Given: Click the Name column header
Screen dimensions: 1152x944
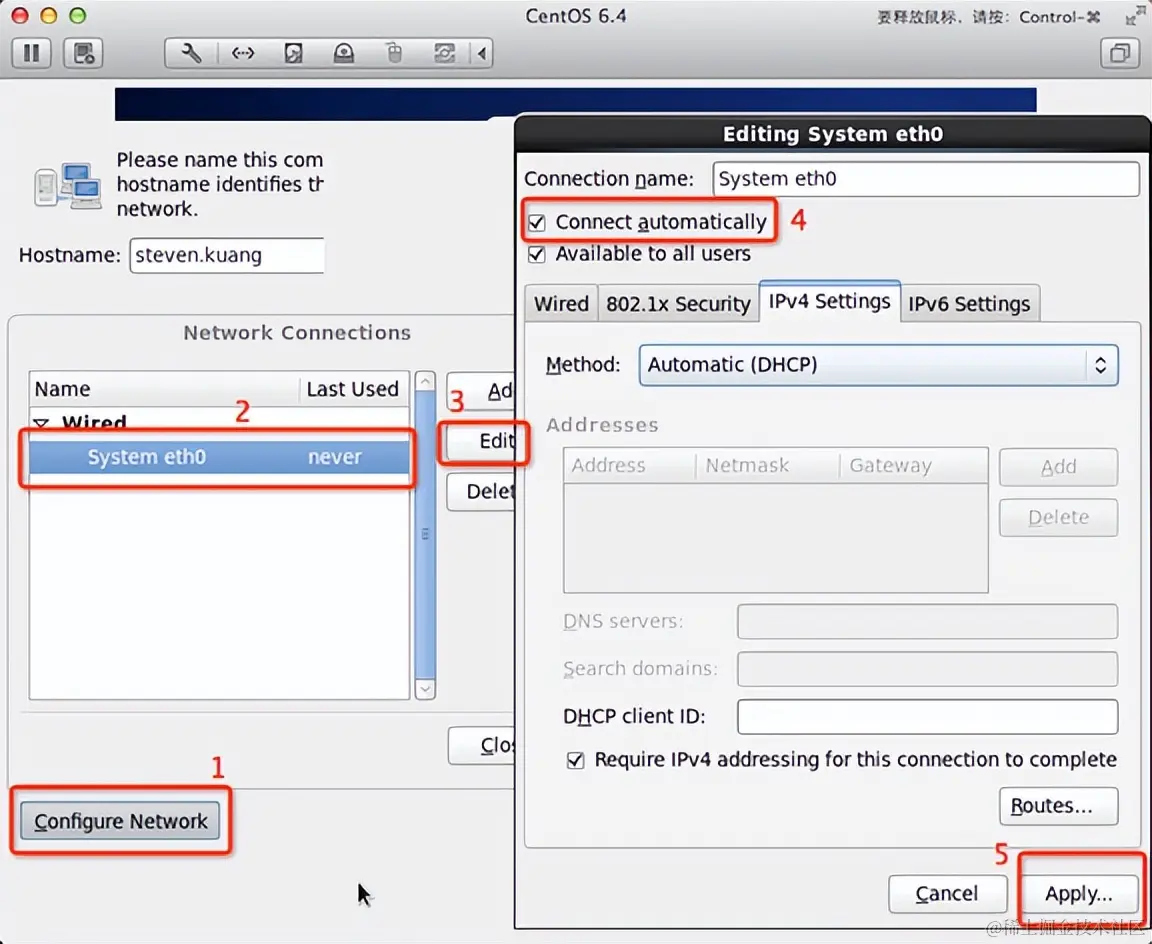Looking at the screenshot, I should tap(164, 389).
